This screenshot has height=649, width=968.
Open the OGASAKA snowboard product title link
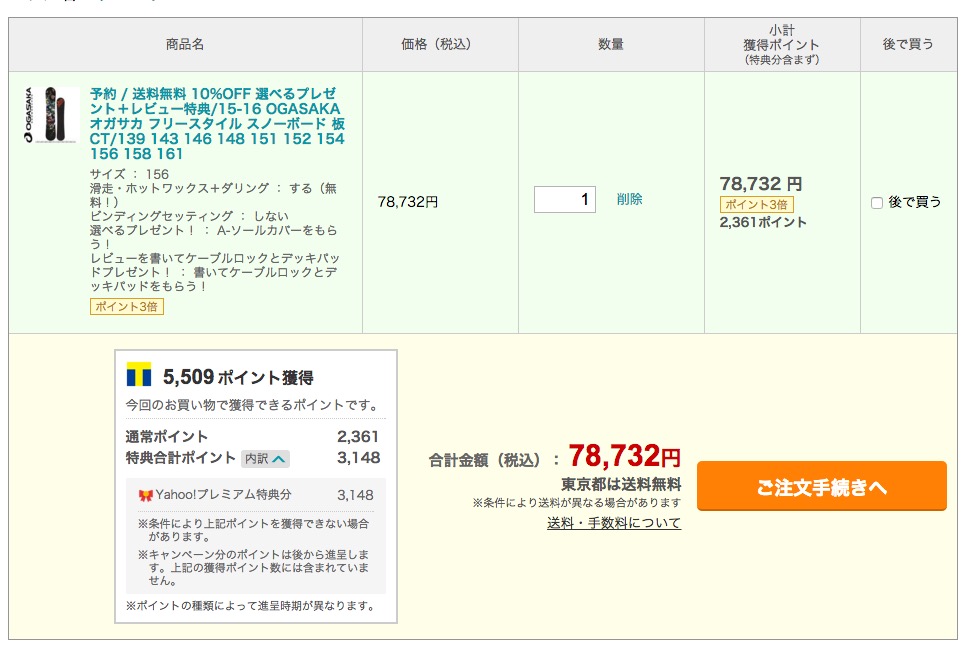click(217, 124)
